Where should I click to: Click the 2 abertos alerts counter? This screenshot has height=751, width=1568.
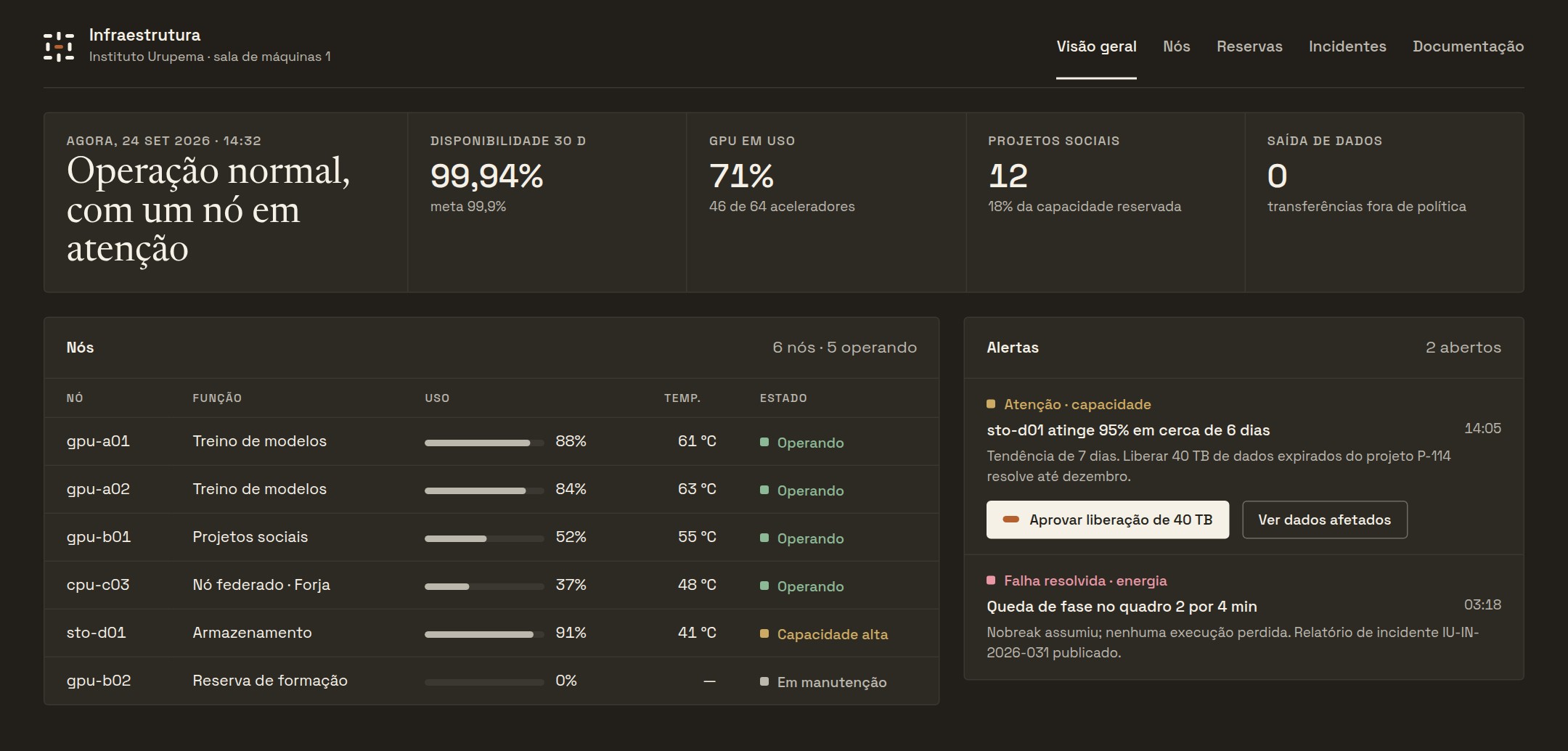(1463, 348)
